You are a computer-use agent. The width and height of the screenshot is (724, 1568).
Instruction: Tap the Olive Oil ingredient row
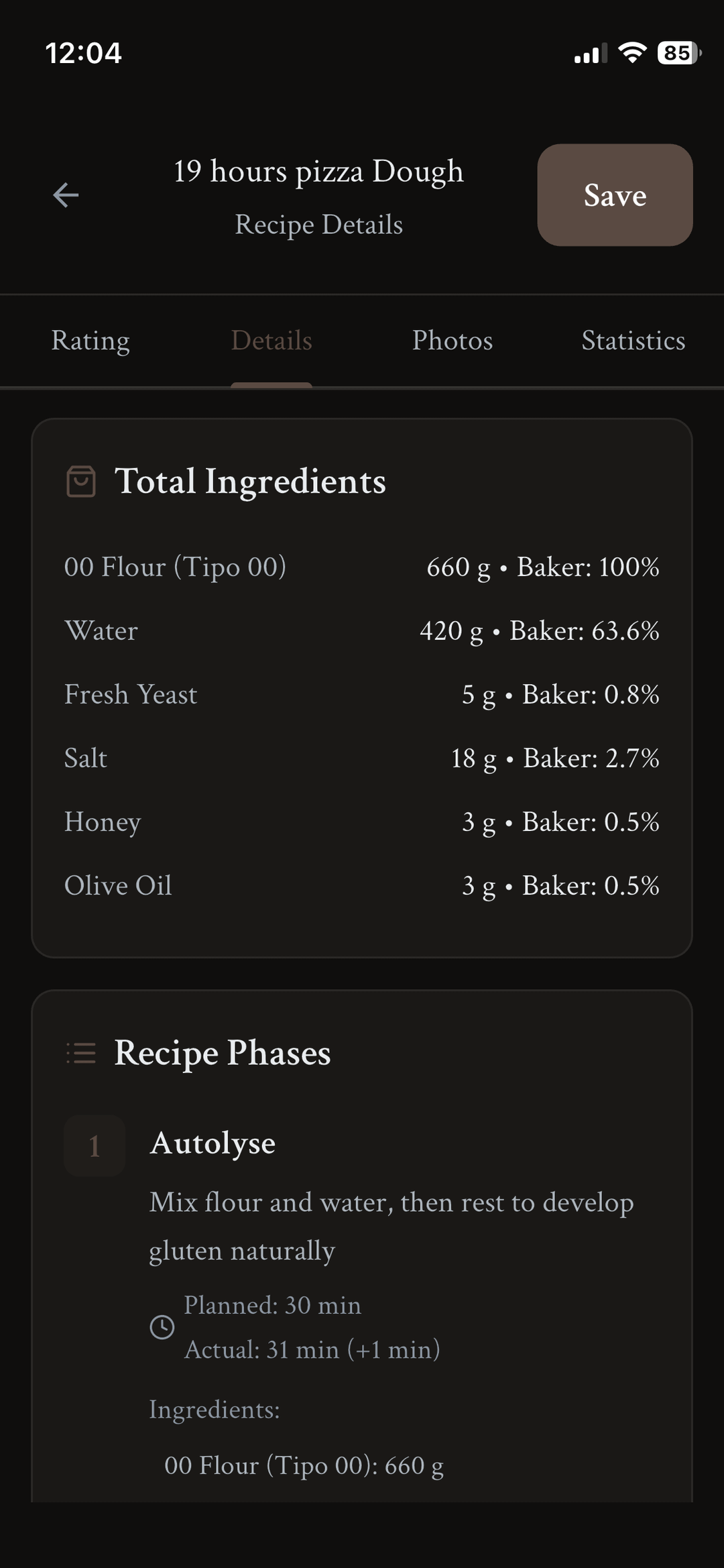click(x=362, y=886)
